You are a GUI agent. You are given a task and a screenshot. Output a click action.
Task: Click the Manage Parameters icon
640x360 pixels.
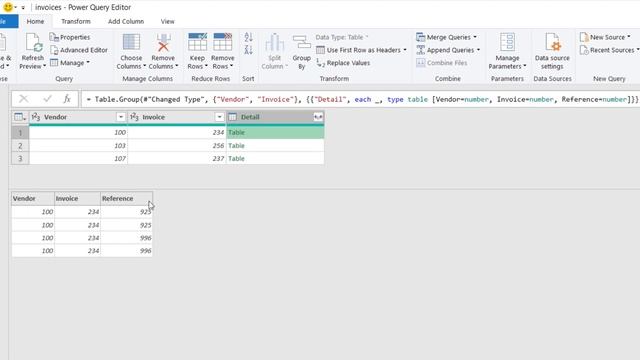tap(507, 42)
